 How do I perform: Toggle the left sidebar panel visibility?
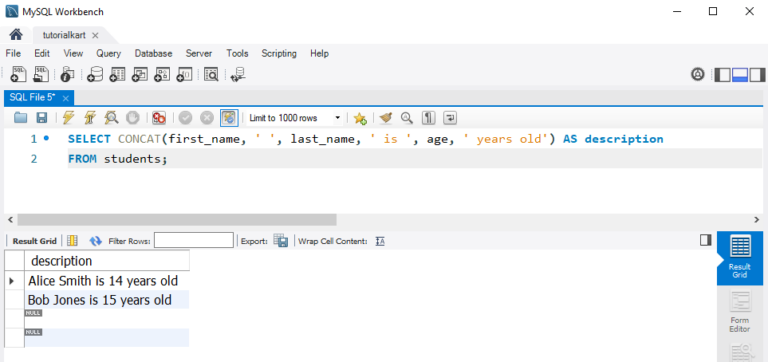click(x=722, y=74)
